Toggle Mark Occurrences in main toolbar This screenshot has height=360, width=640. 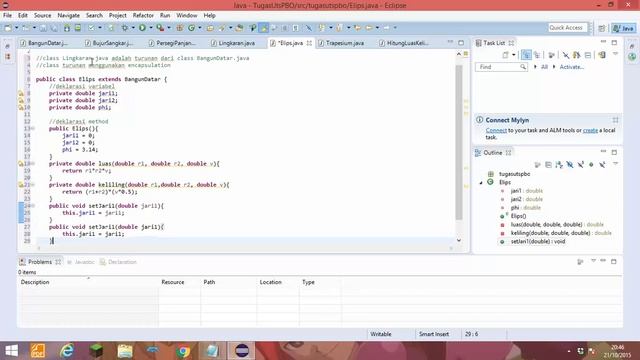(264, 28)
